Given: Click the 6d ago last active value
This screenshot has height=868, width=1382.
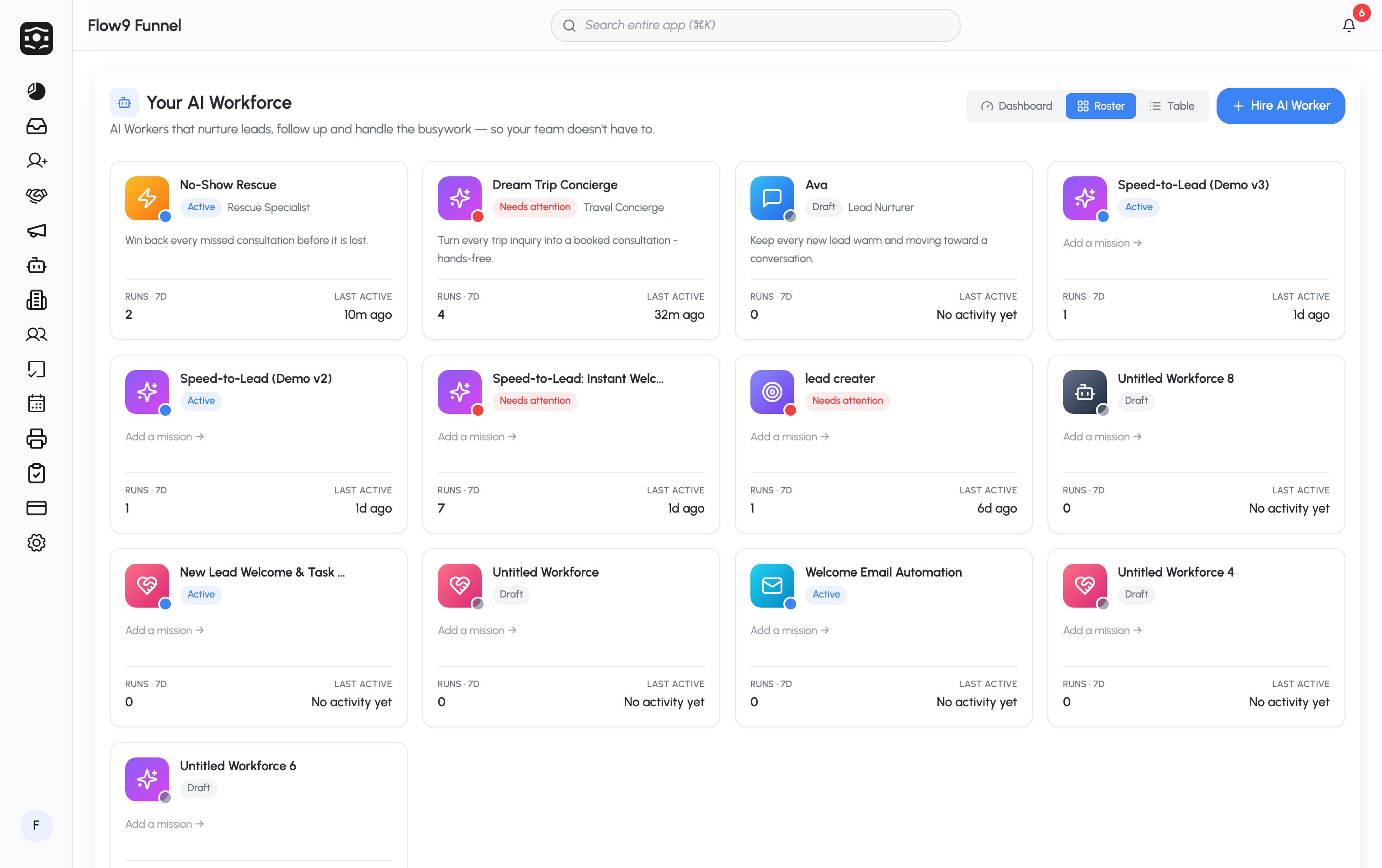Looking at the screenshot, I should (x=997, y=509).
